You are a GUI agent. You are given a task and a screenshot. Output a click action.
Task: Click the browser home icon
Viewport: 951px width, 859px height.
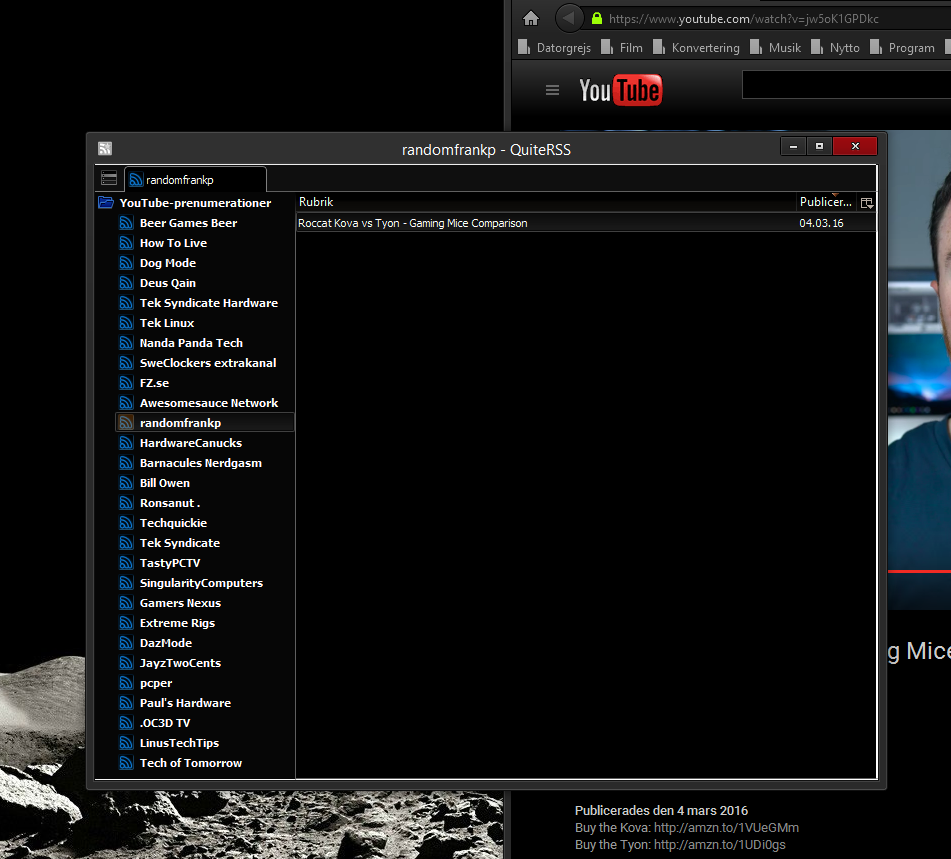click(531, 18)
